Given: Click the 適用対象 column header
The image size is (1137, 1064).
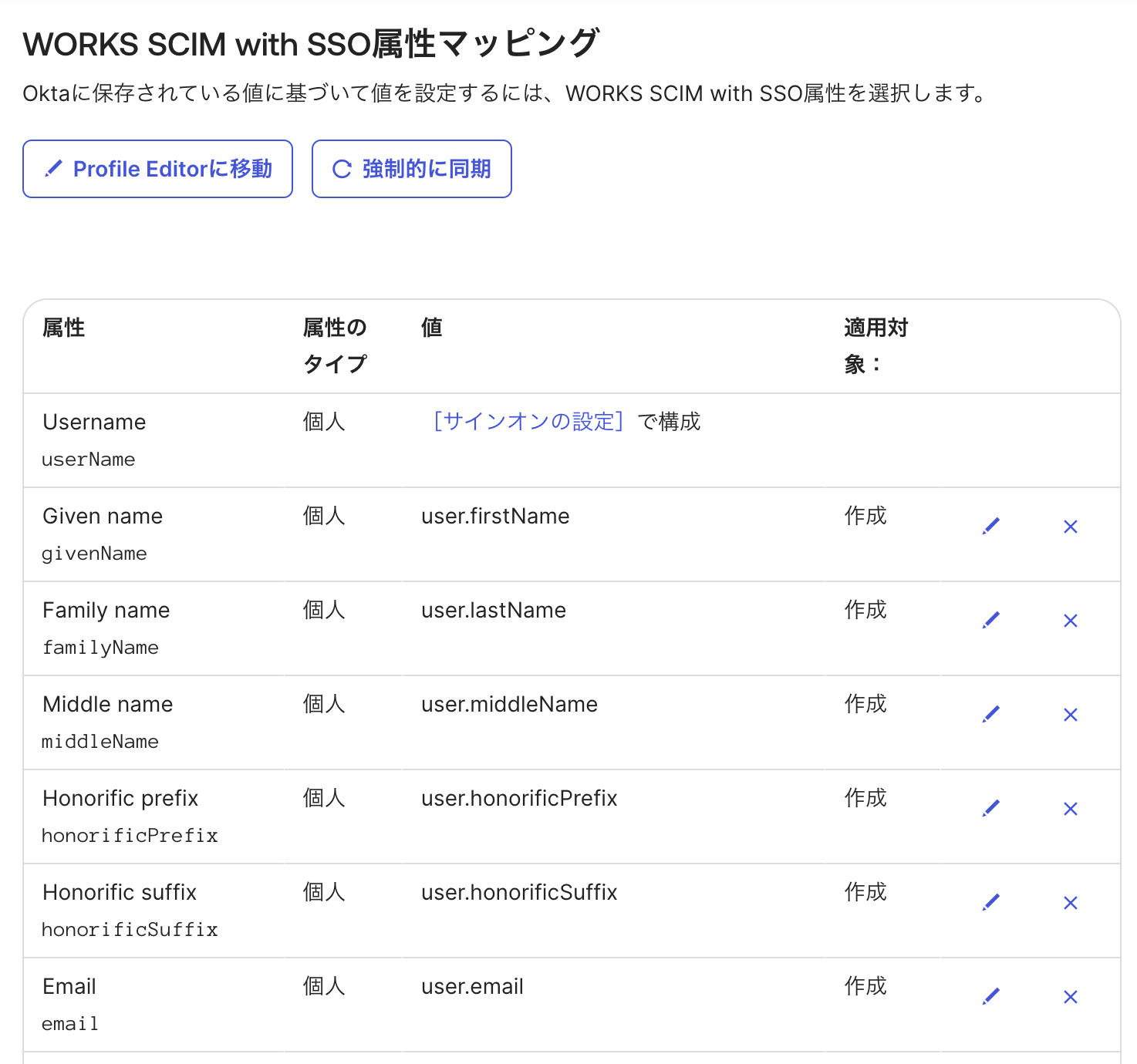Looking at the screenshot, I should [876, 345].
